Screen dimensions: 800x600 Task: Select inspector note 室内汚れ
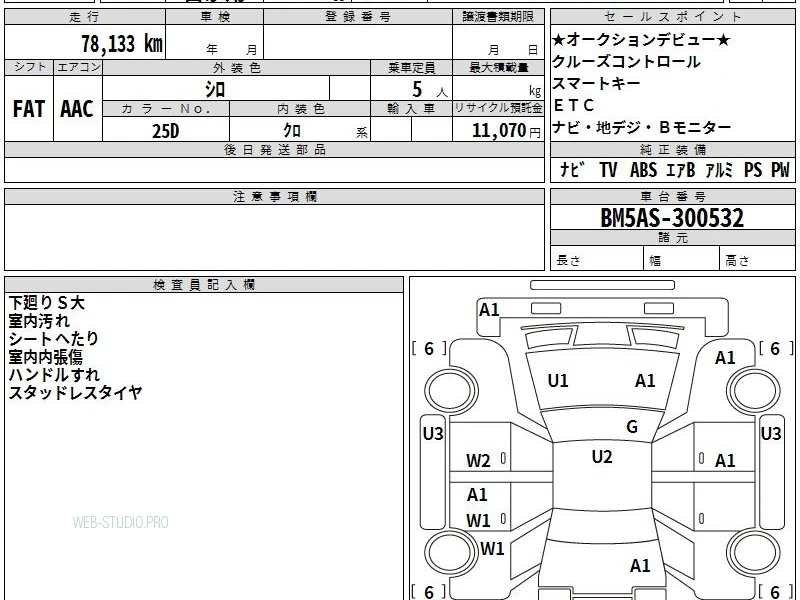[39, 321]
